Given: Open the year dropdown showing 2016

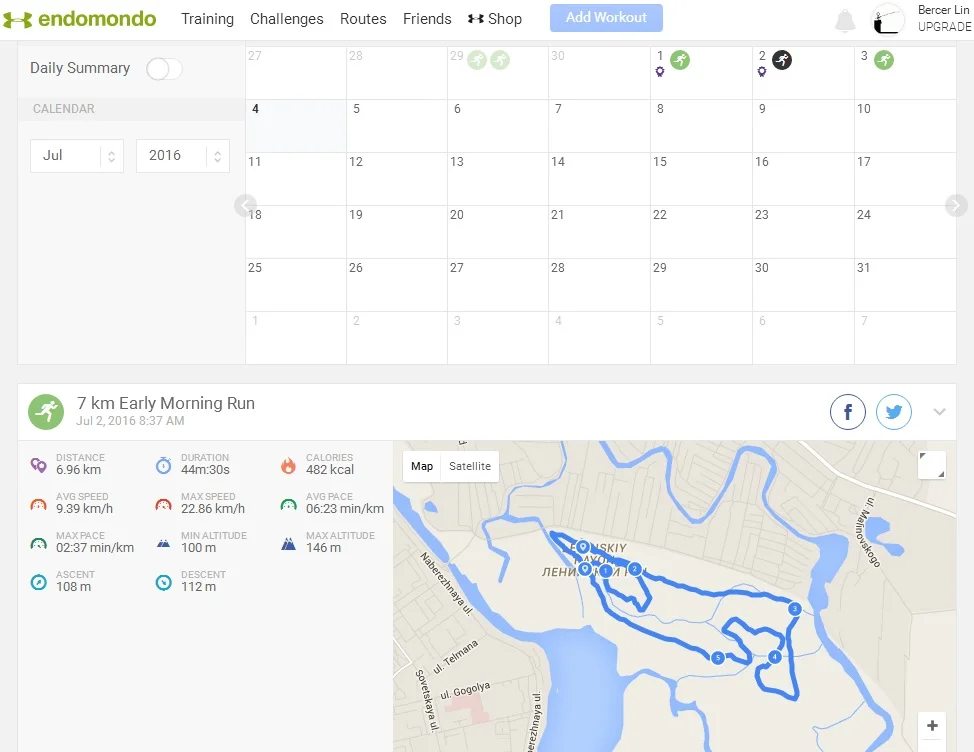Looking at the screenshot, I should 183,156.
